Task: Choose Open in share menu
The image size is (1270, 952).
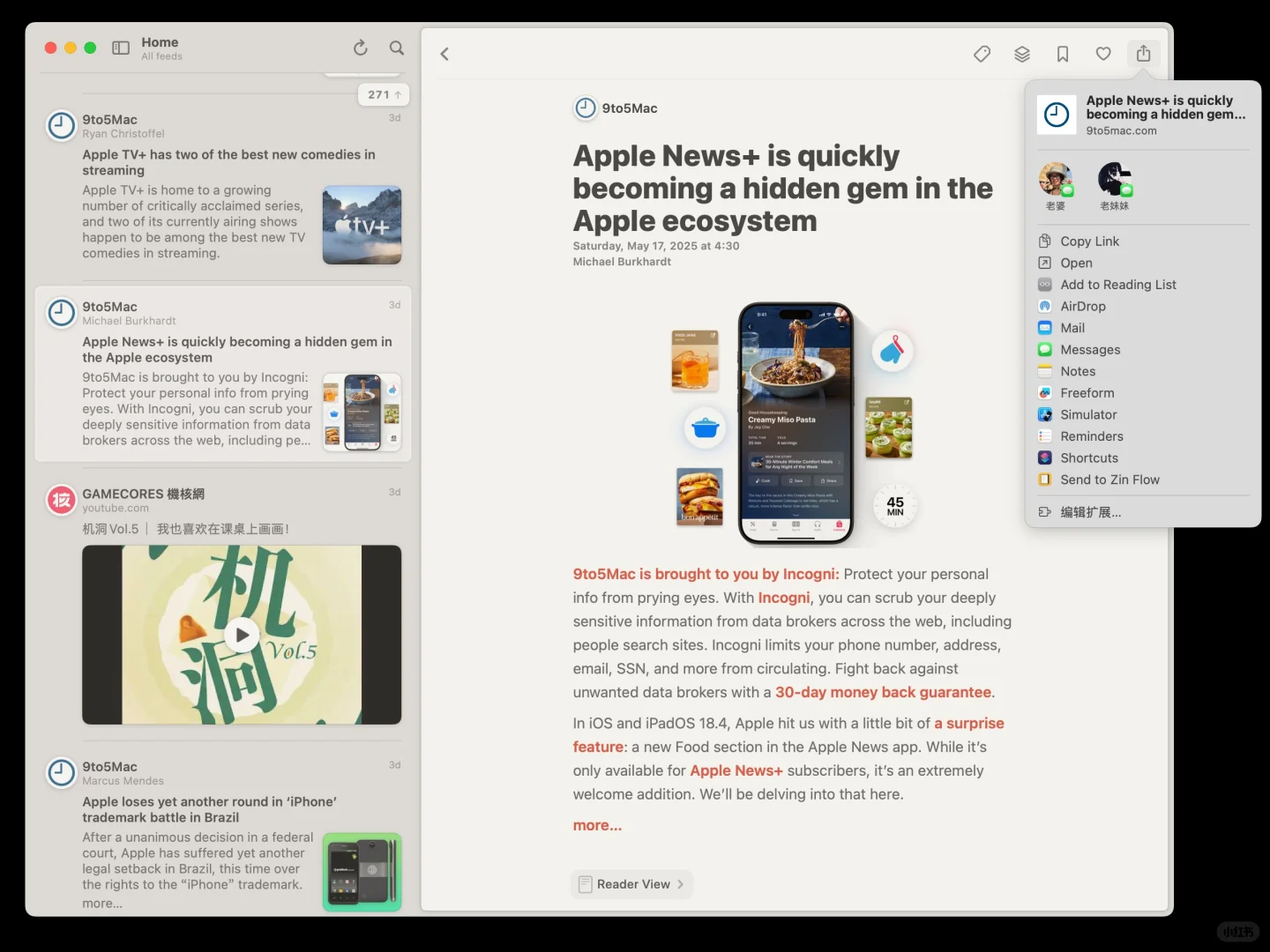Action: coord(1143,263)
